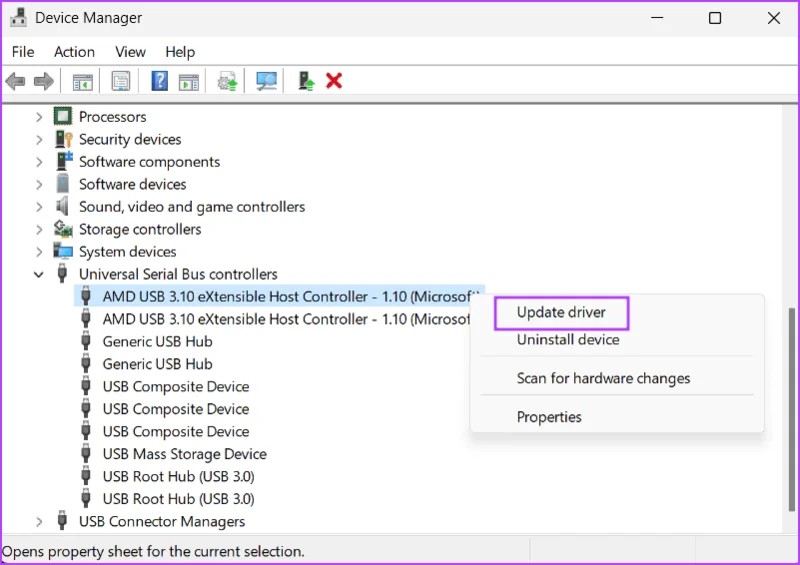Expand the System devices category
The width and height of the screenshot is (800, 565).
click(x=39, y=252)
